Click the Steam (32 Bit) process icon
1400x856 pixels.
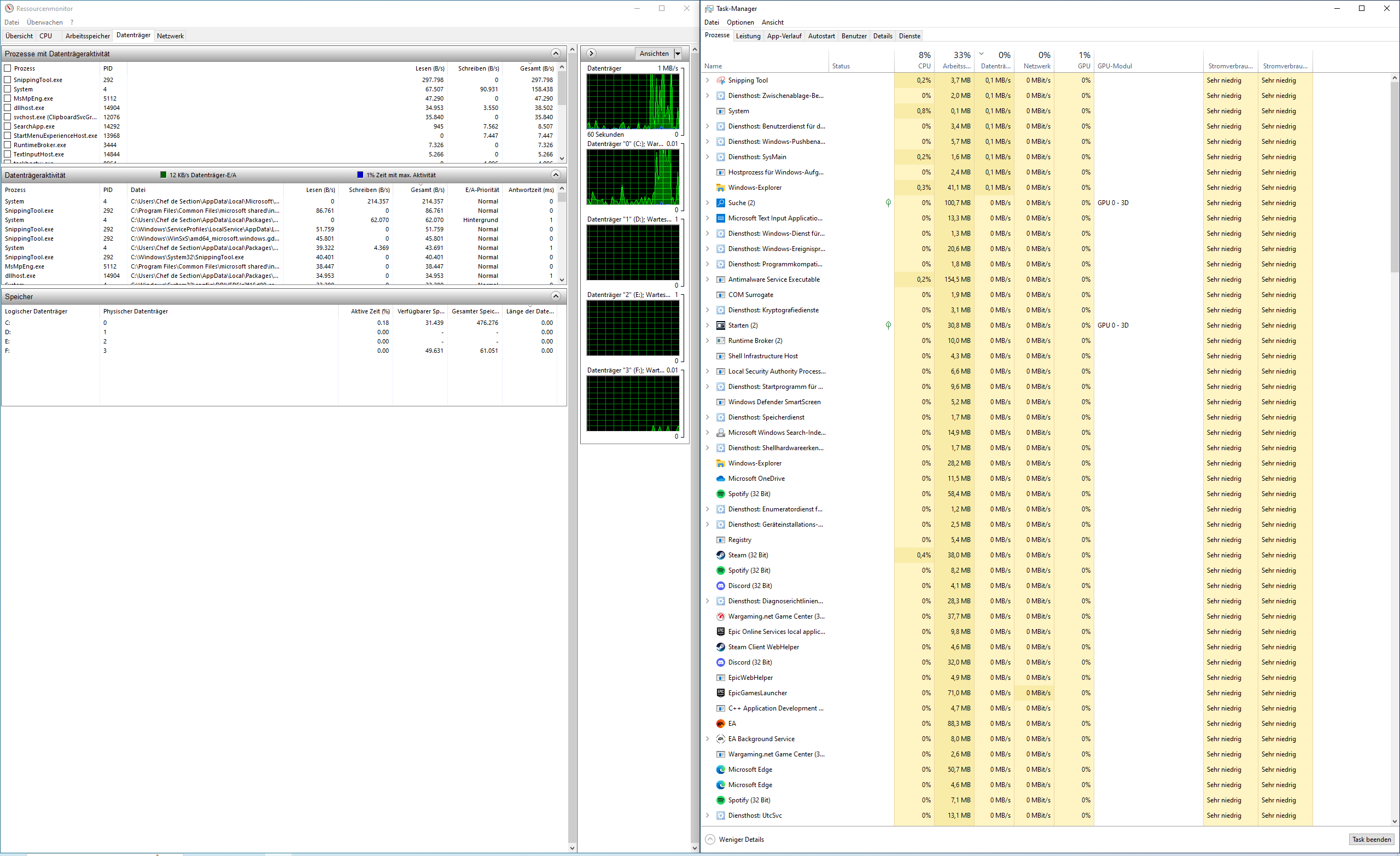coord(720,555)
